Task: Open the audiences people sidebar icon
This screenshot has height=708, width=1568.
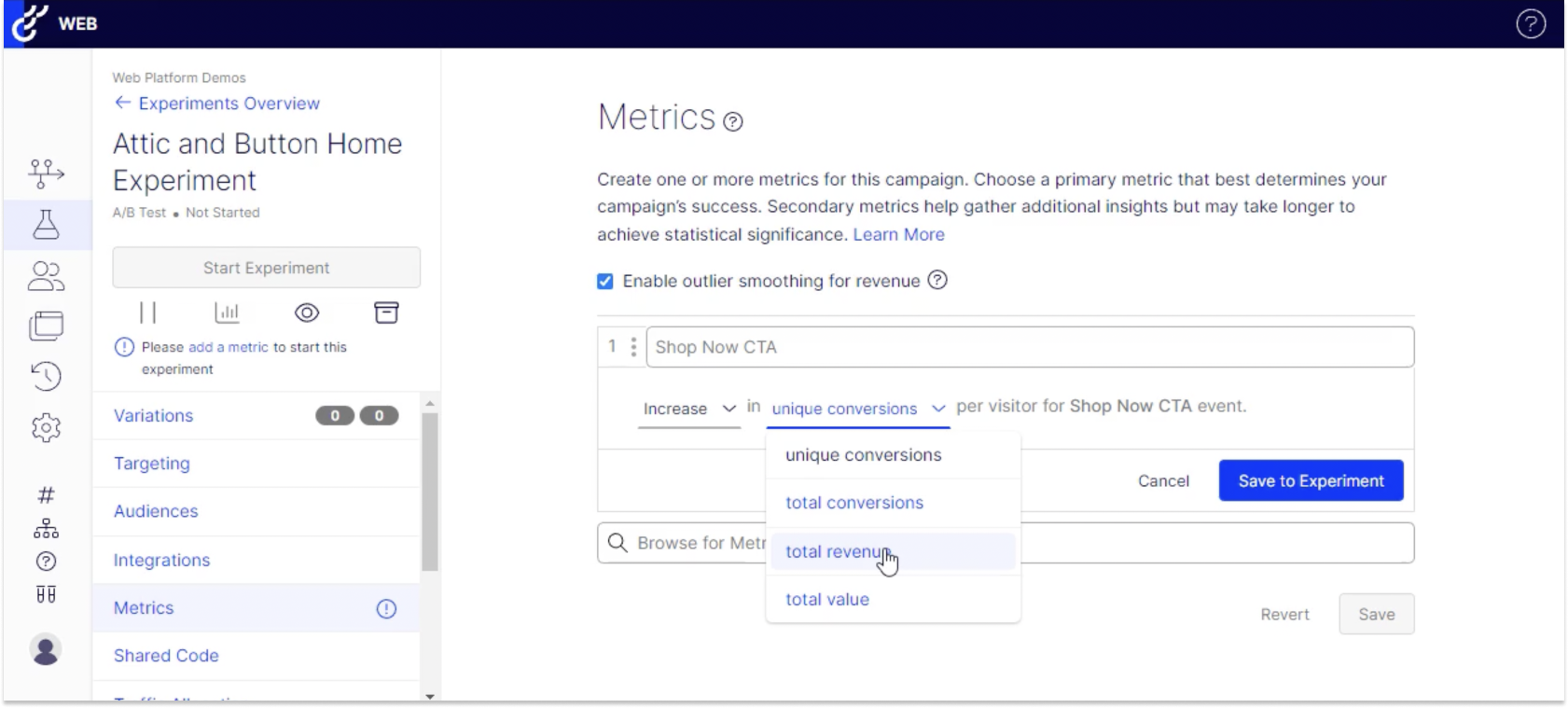Action: (x=46, y=276)
